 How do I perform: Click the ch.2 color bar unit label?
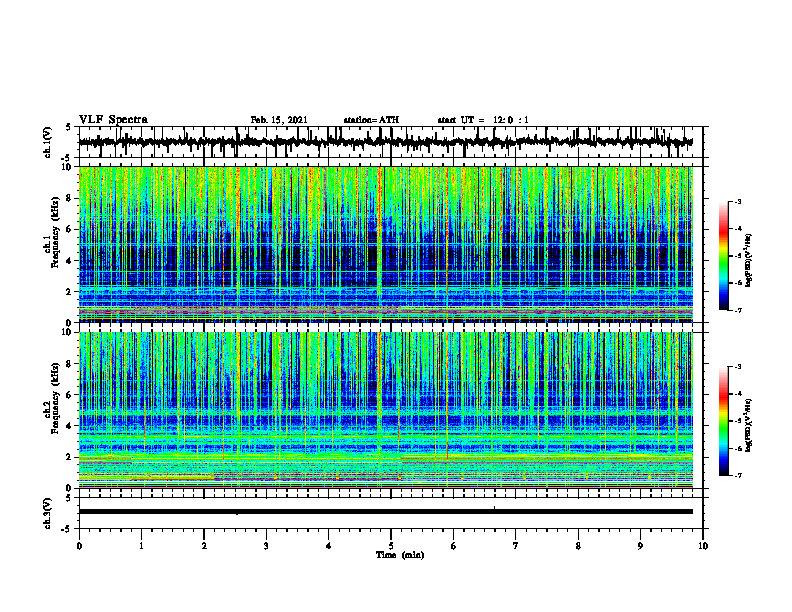(748, 426)
